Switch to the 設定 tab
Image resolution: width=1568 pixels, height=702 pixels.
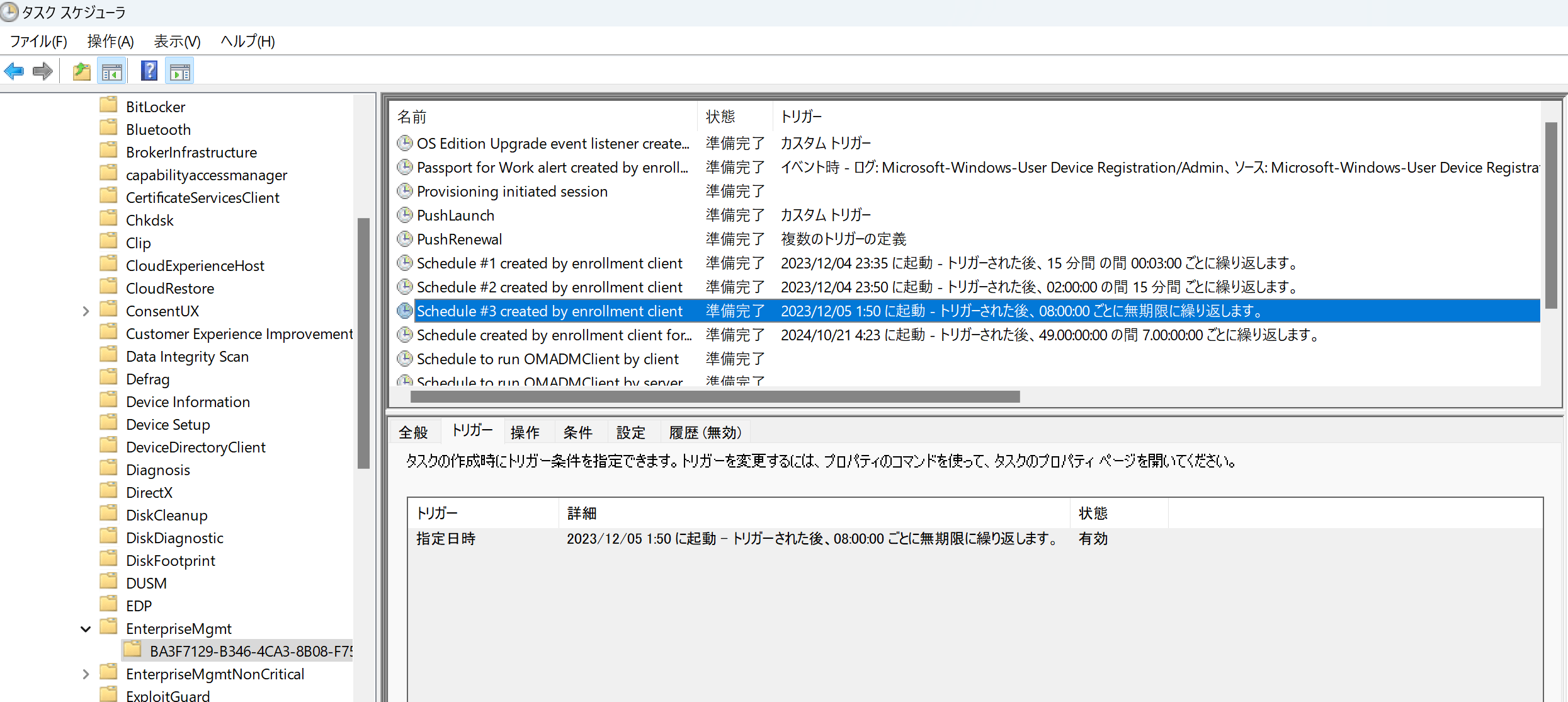coord(631,432)
